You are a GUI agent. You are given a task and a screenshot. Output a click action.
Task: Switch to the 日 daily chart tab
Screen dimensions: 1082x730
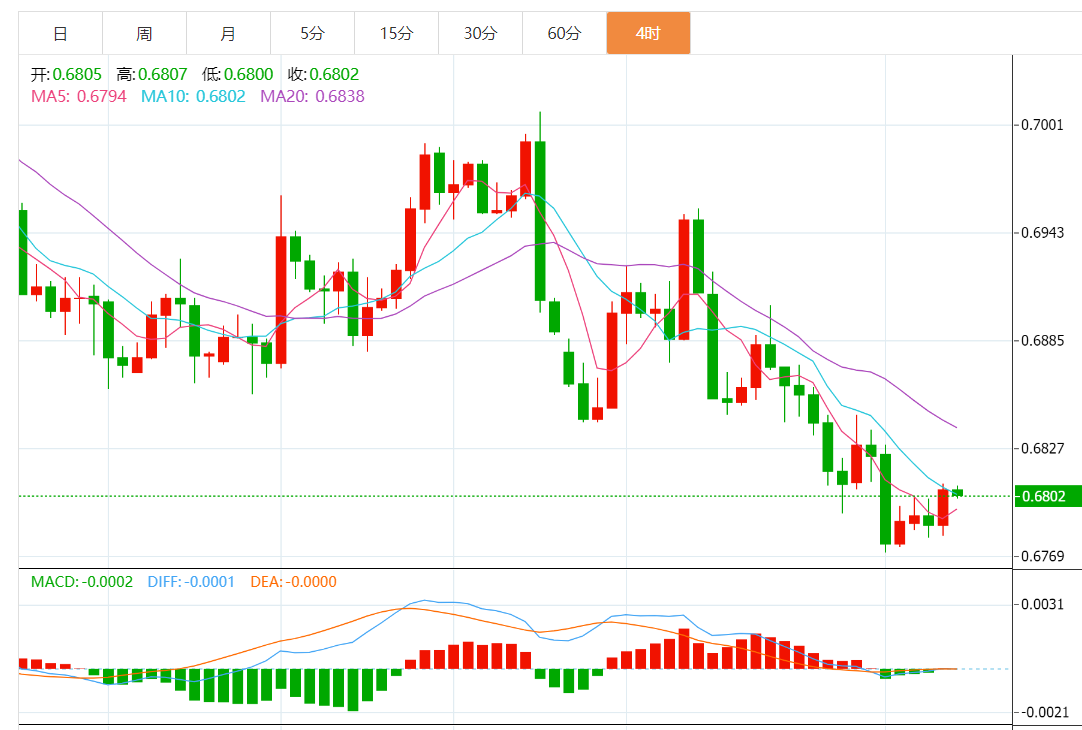[60, 33]
